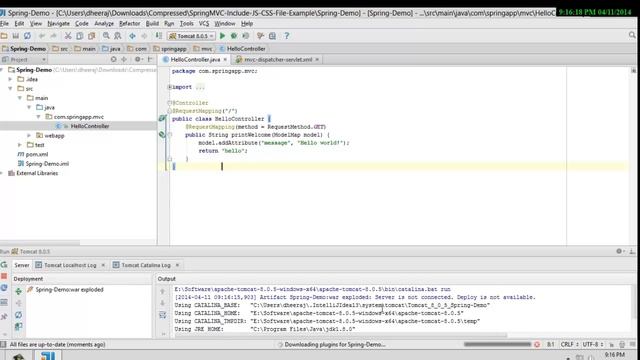
Task: Open the VCS menu
Action: (x=204, y=24)
